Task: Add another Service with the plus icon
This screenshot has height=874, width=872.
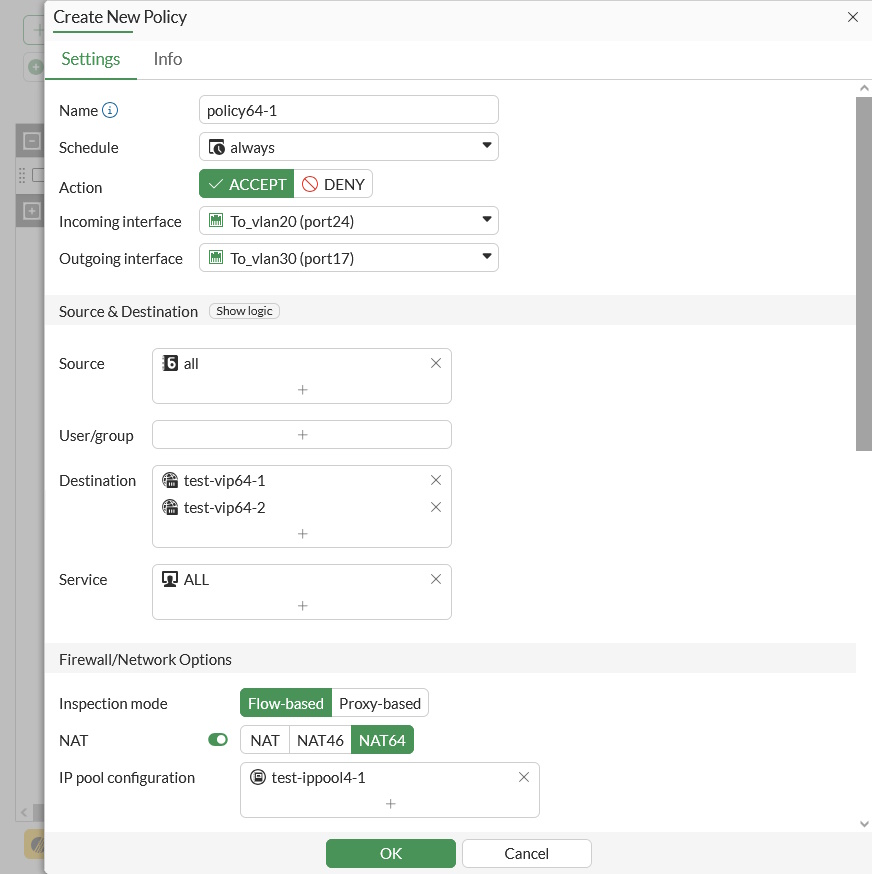Action: (302, 606)
